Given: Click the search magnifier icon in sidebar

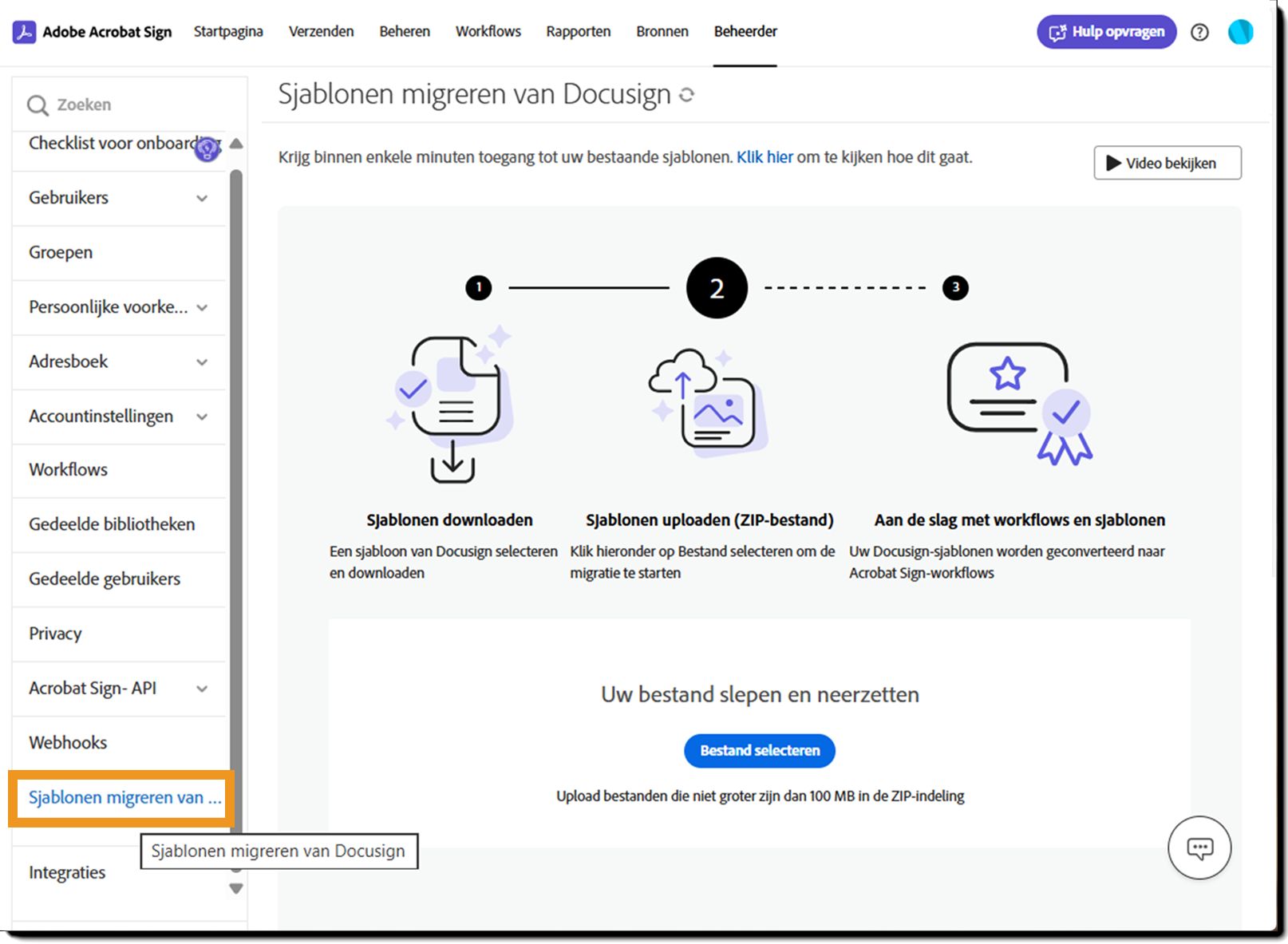Looking at the screenshot, I should [38, 105].
